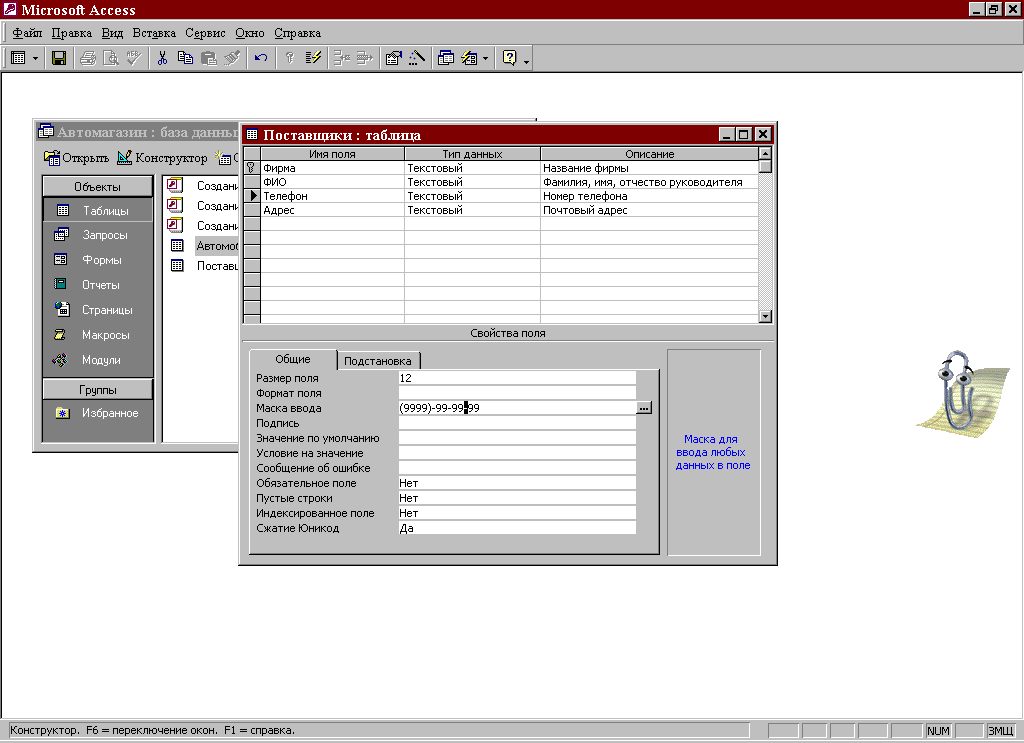Click the ФИО field name cell
Image resolution: width=1024 pixels, height=743 pixels.
click(x=332, y=182)
